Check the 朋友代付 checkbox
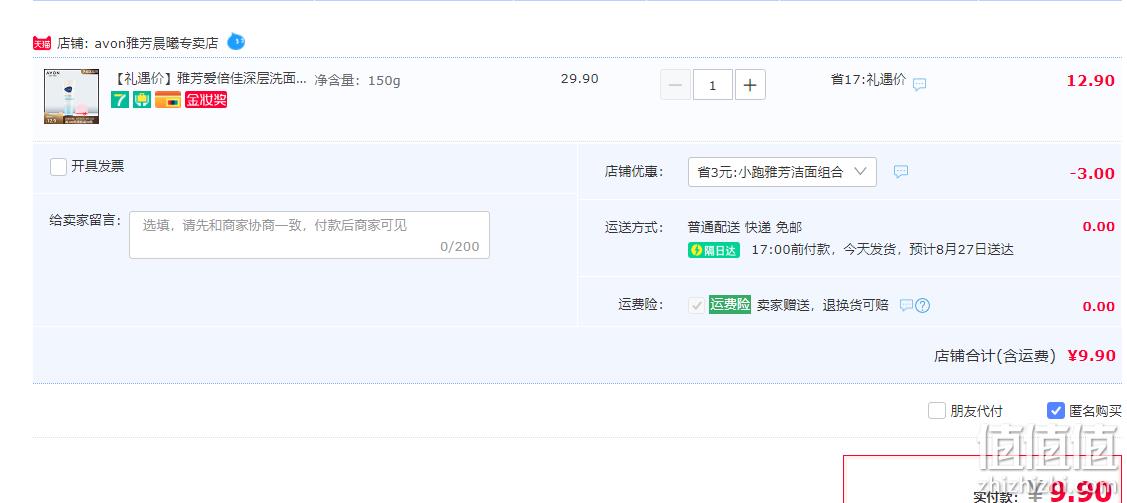 tap(937, 411)
